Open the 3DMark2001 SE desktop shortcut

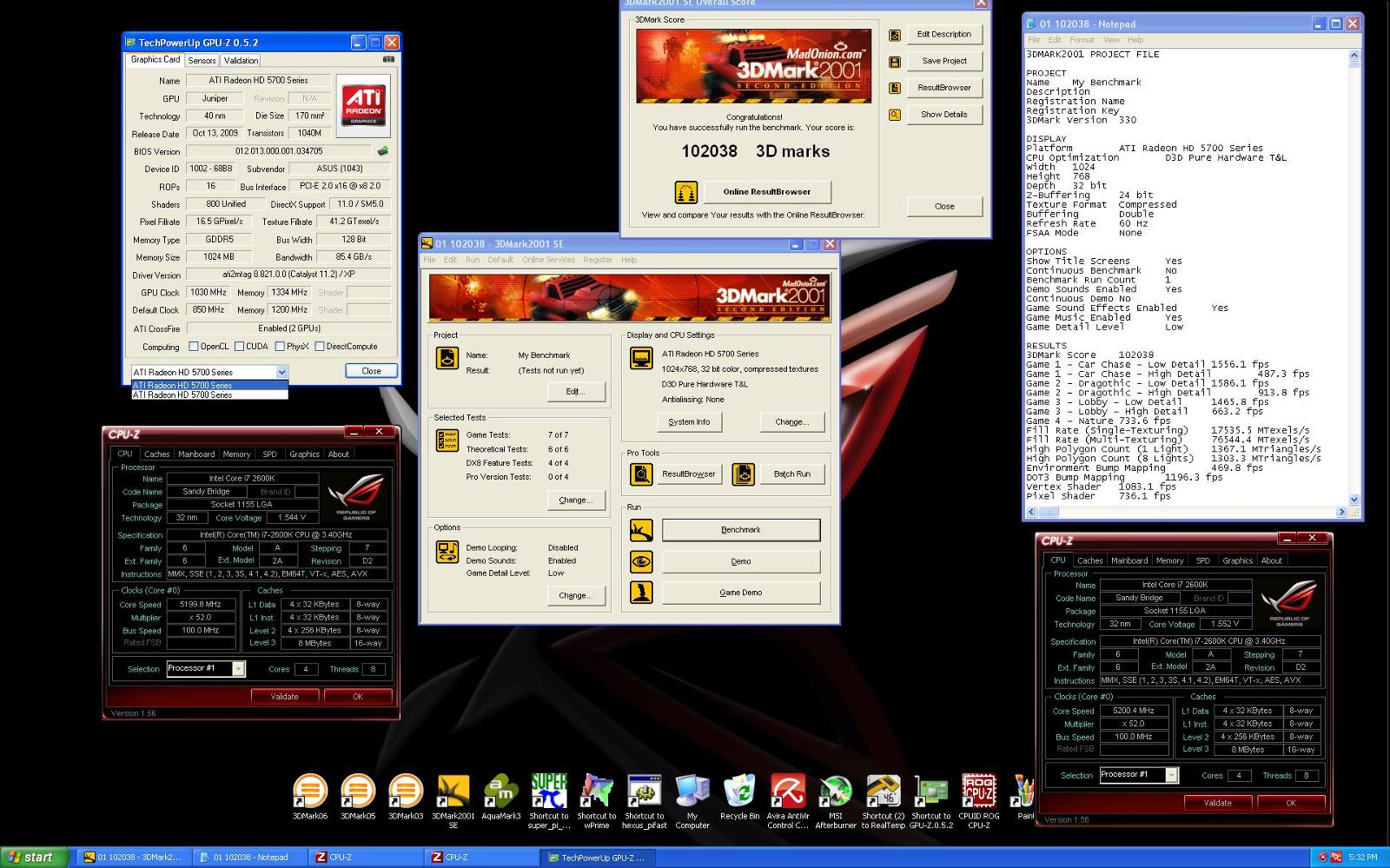point(453,791)
